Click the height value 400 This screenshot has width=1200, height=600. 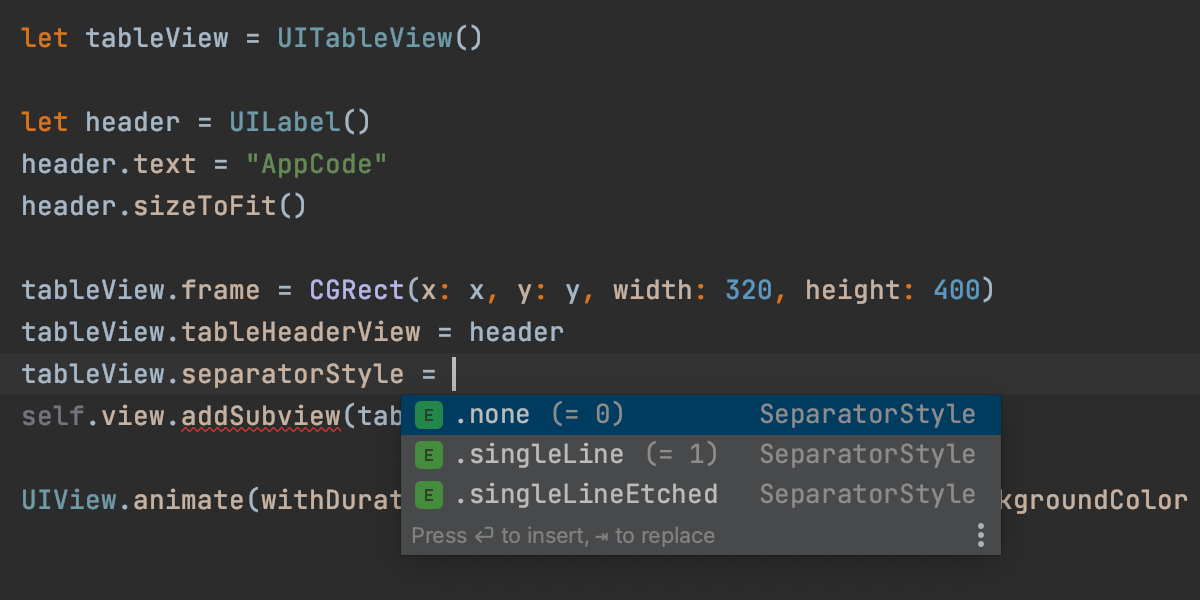point(956,291)
